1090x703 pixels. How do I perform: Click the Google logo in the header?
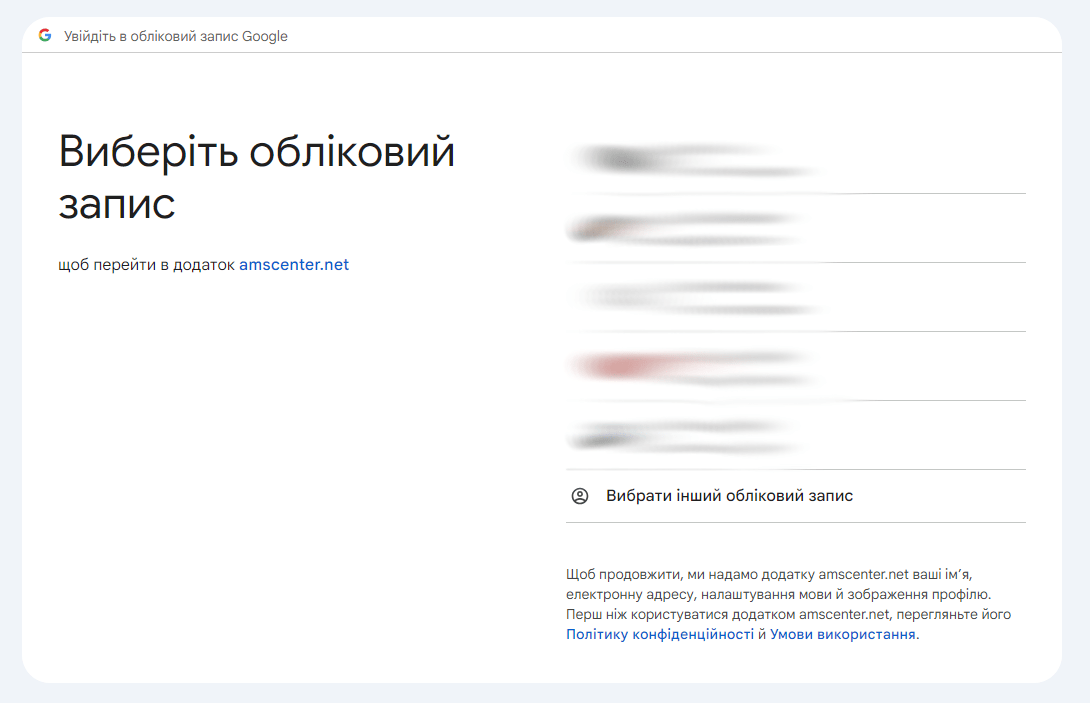pyautogui.click(x=45, y=36)
